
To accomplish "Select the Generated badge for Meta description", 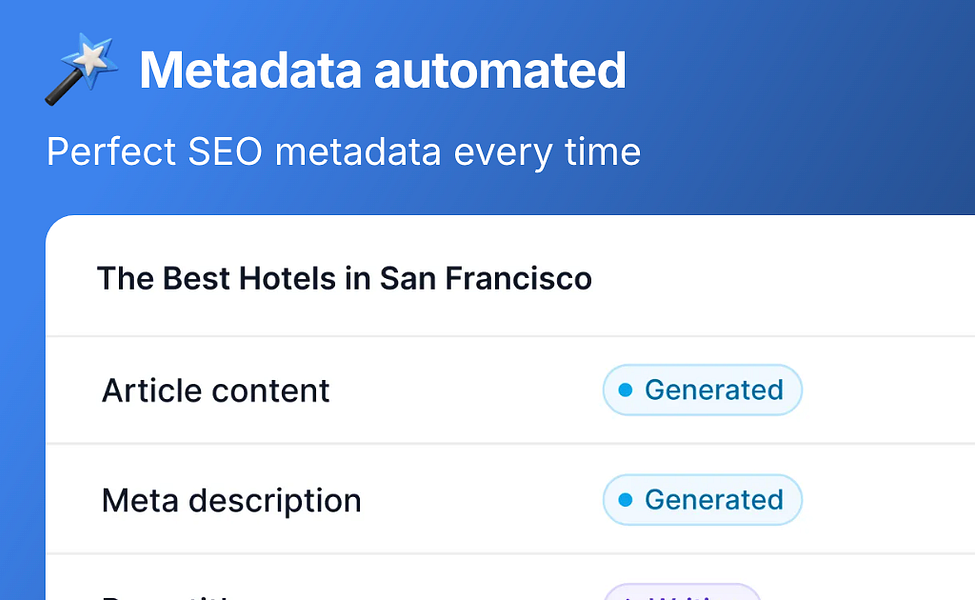I will coord(702,500).
